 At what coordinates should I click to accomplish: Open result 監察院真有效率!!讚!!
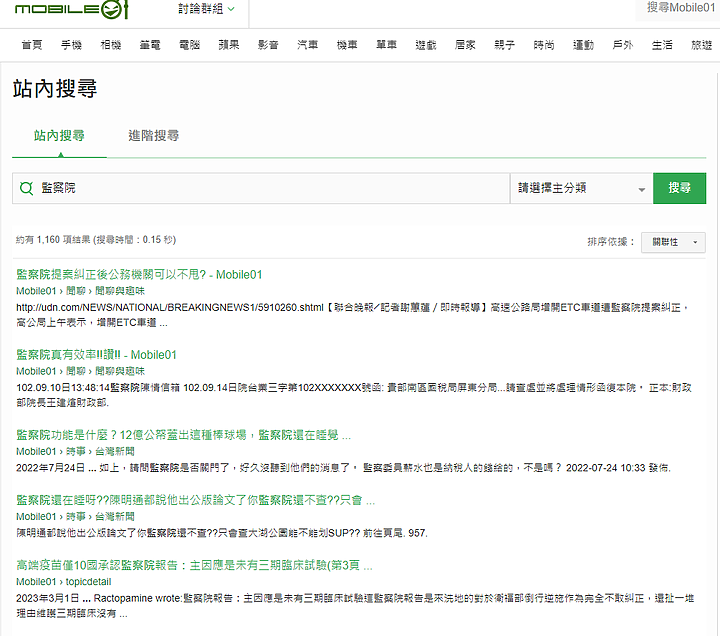[96, 355]
